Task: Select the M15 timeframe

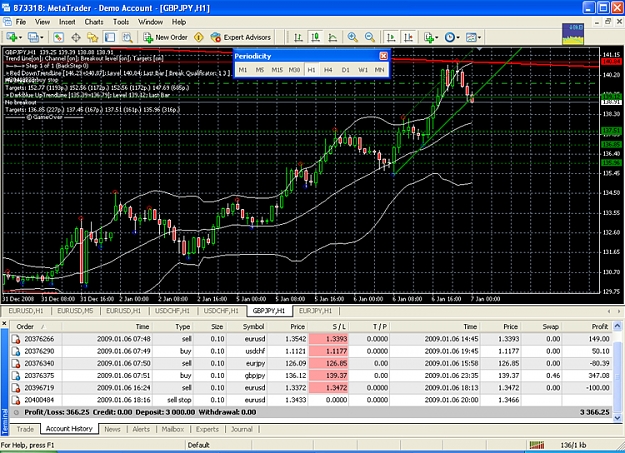Action: pos(277,70)
